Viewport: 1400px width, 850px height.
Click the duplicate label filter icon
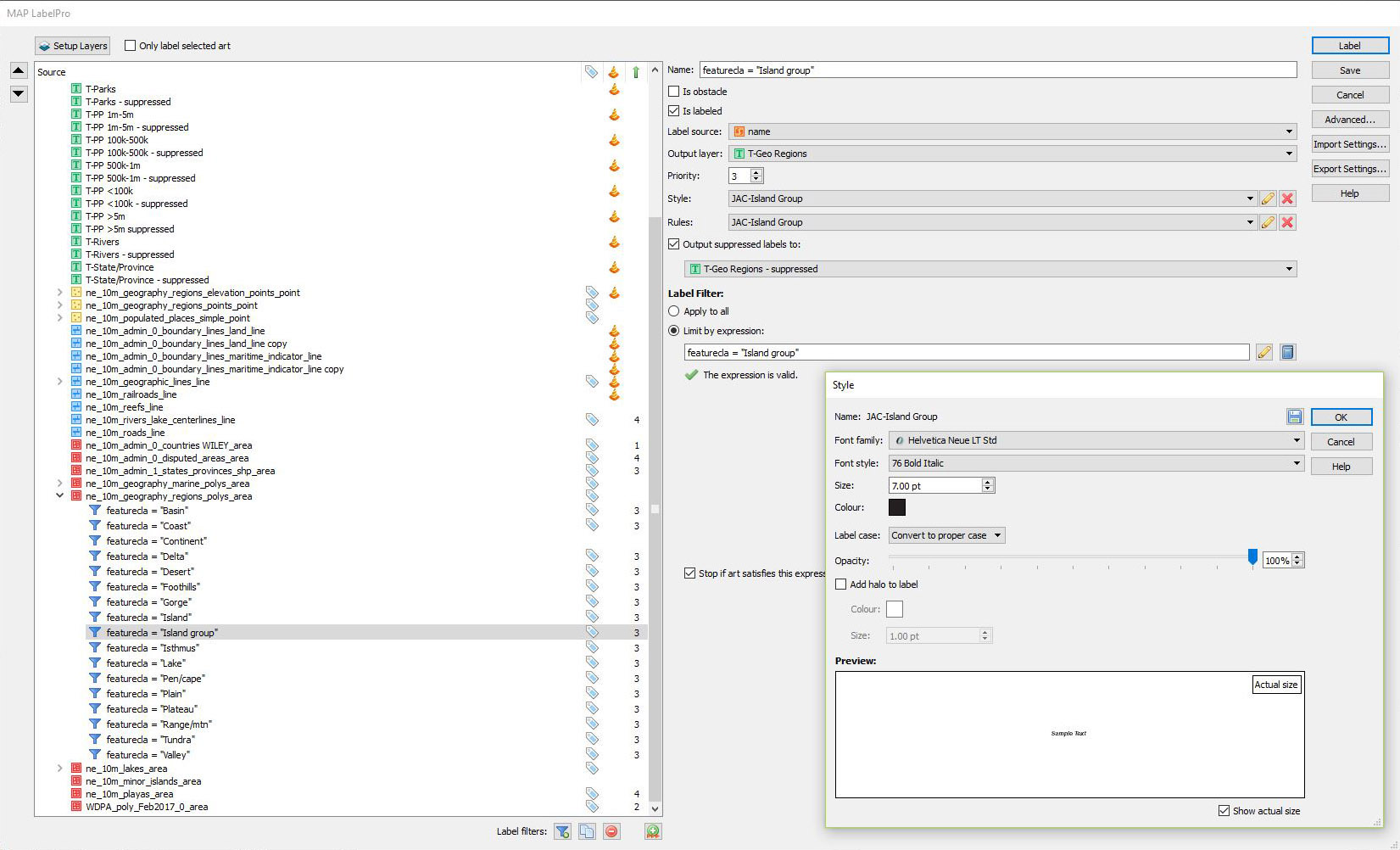click(587, 831)
